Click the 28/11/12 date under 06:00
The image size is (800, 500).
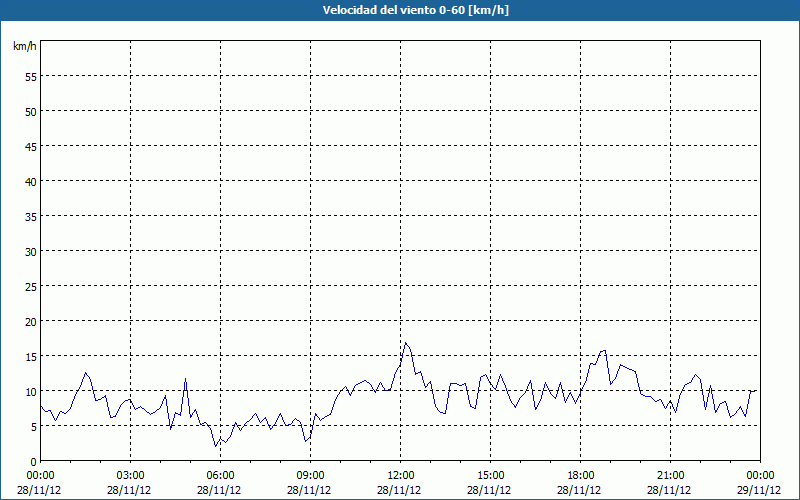[219, 490]
